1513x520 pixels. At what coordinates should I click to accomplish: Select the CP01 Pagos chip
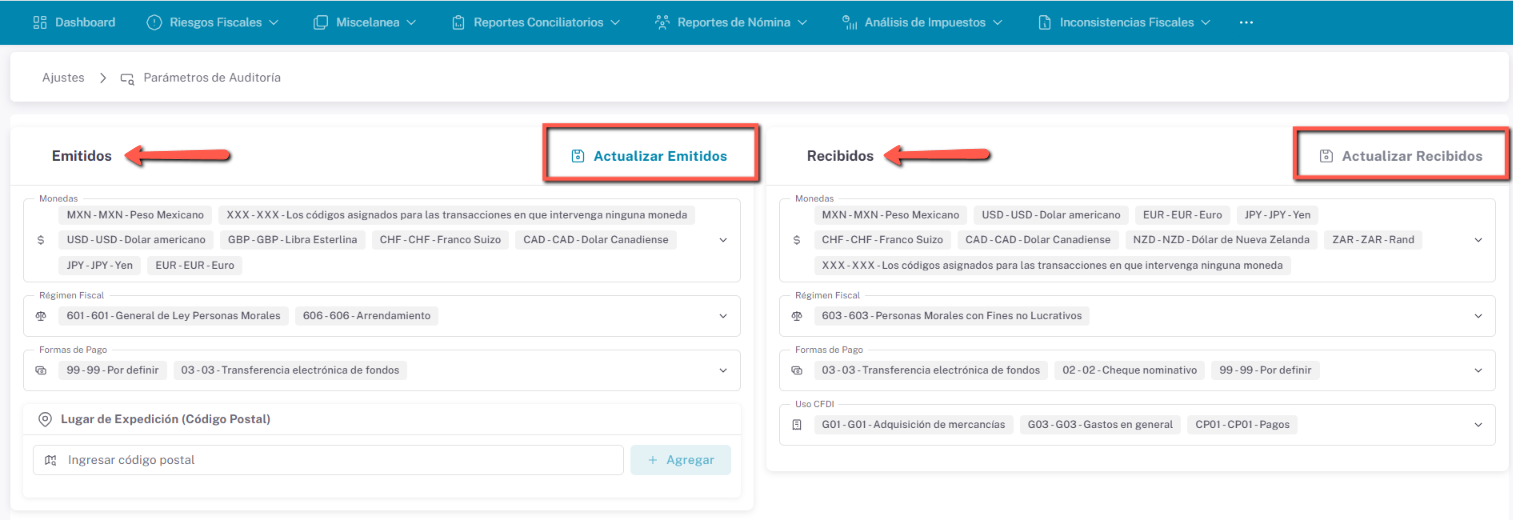[x=1243, y=424]
